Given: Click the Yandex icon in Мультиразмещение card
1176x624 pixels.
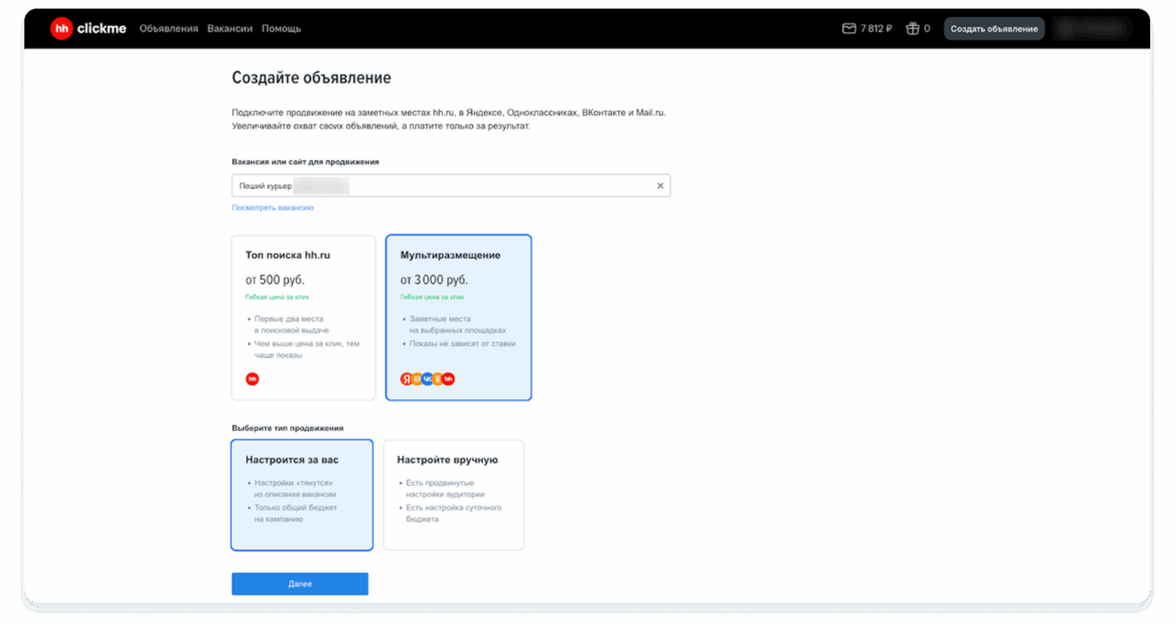Looking at the screenshot, I should tap(406, 379).
